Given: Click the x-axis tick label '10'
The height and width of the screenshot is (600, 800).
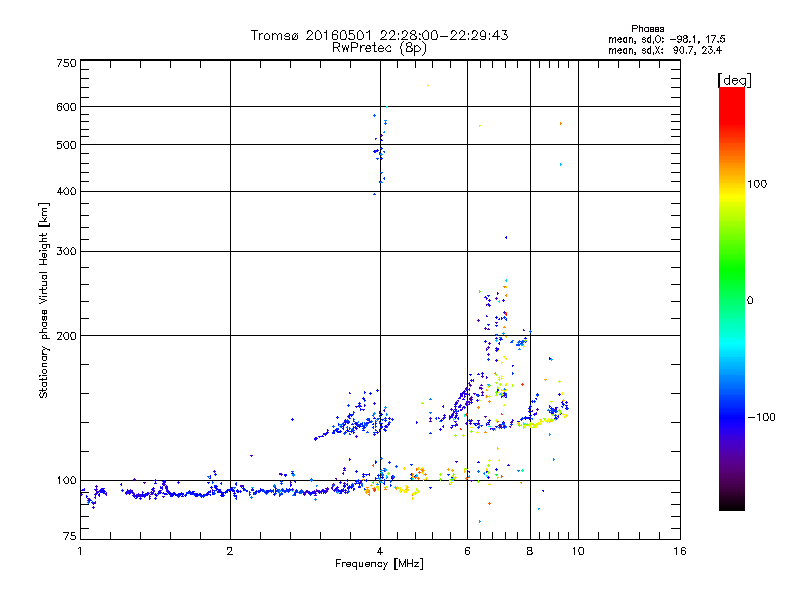Looking at the screenshot, I should coord(578,551).
